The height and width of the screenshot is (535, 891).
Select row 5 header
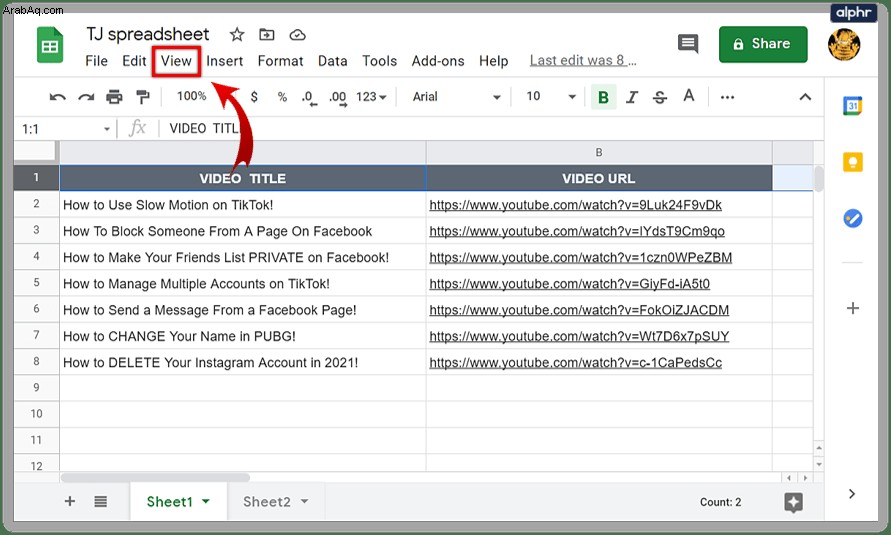pos(36,283)
